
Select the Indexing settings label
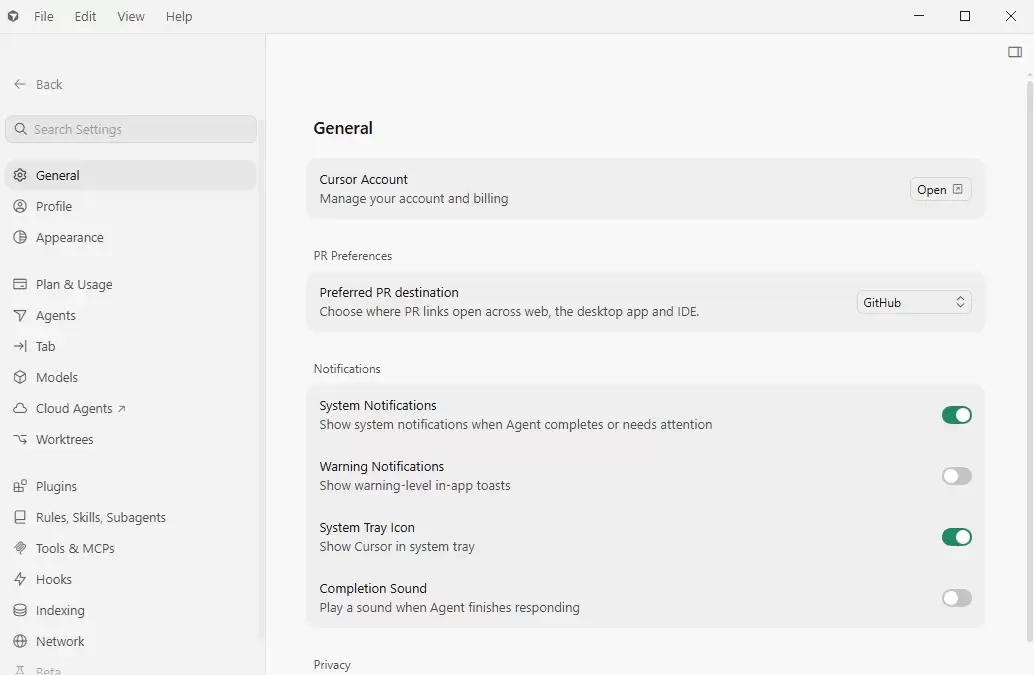[60, 610]
